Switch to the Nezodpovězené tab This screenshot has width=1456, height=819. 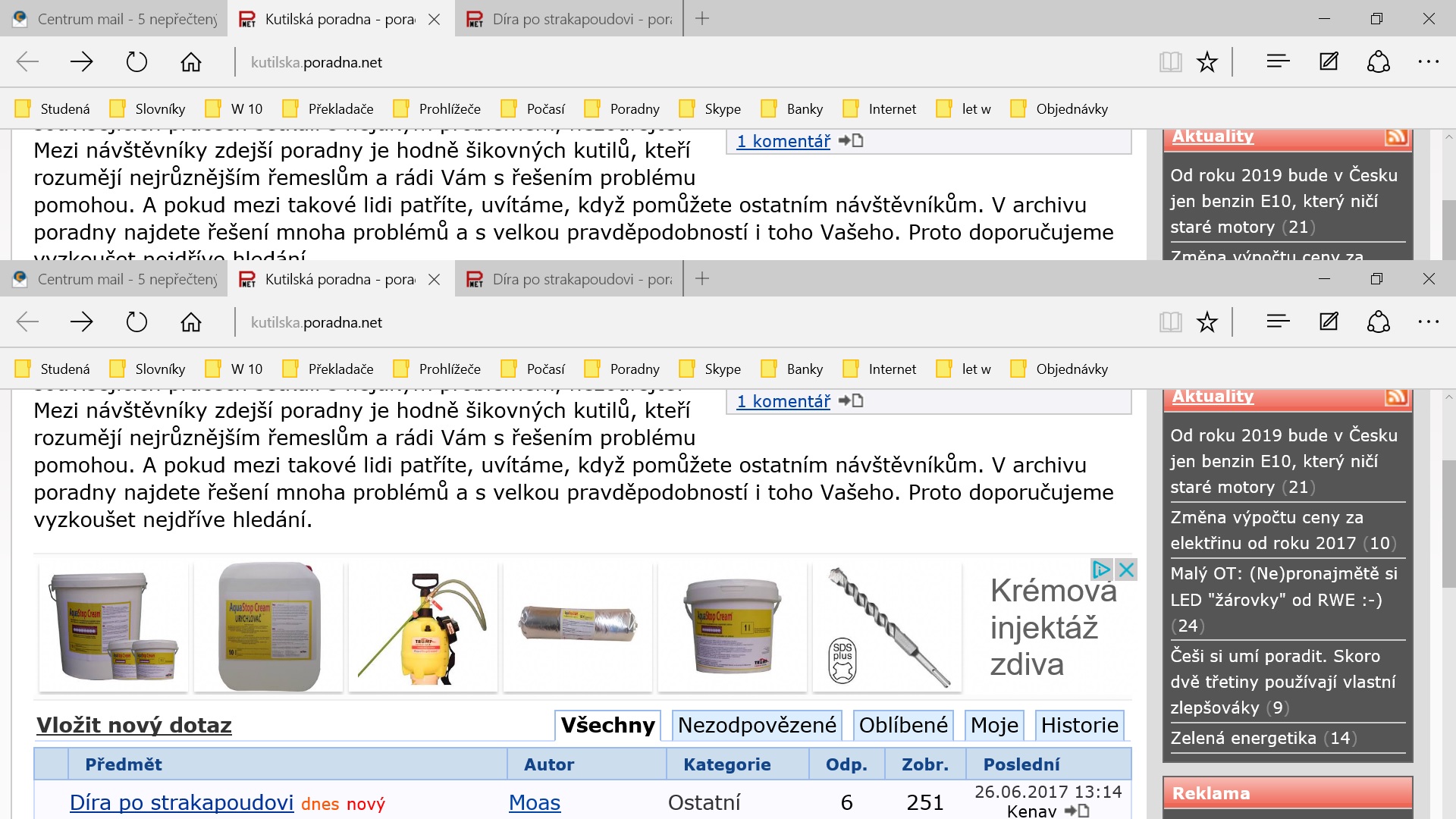(757, 725)
